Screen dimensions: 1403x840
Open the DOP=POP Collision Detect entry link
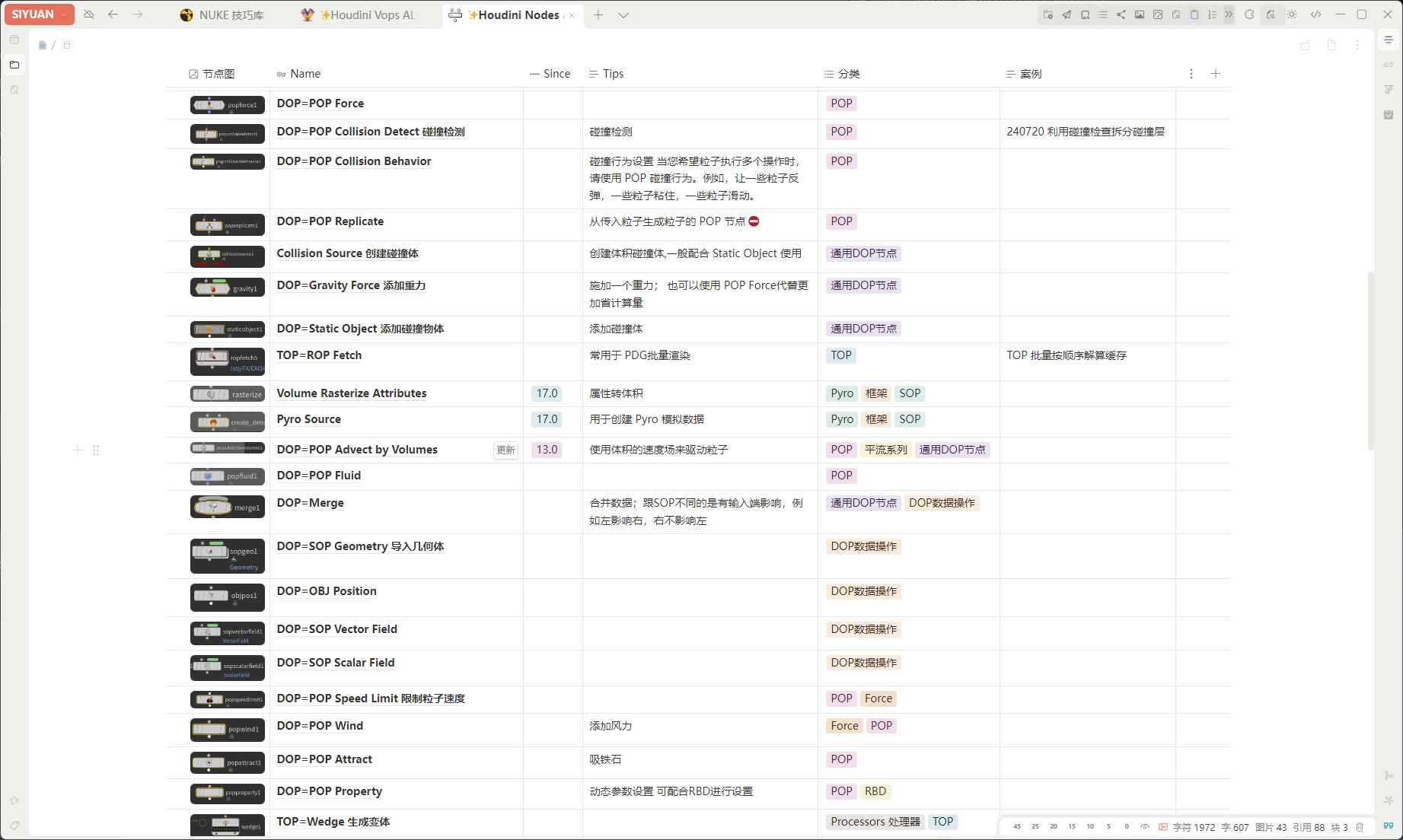[370, 132]
